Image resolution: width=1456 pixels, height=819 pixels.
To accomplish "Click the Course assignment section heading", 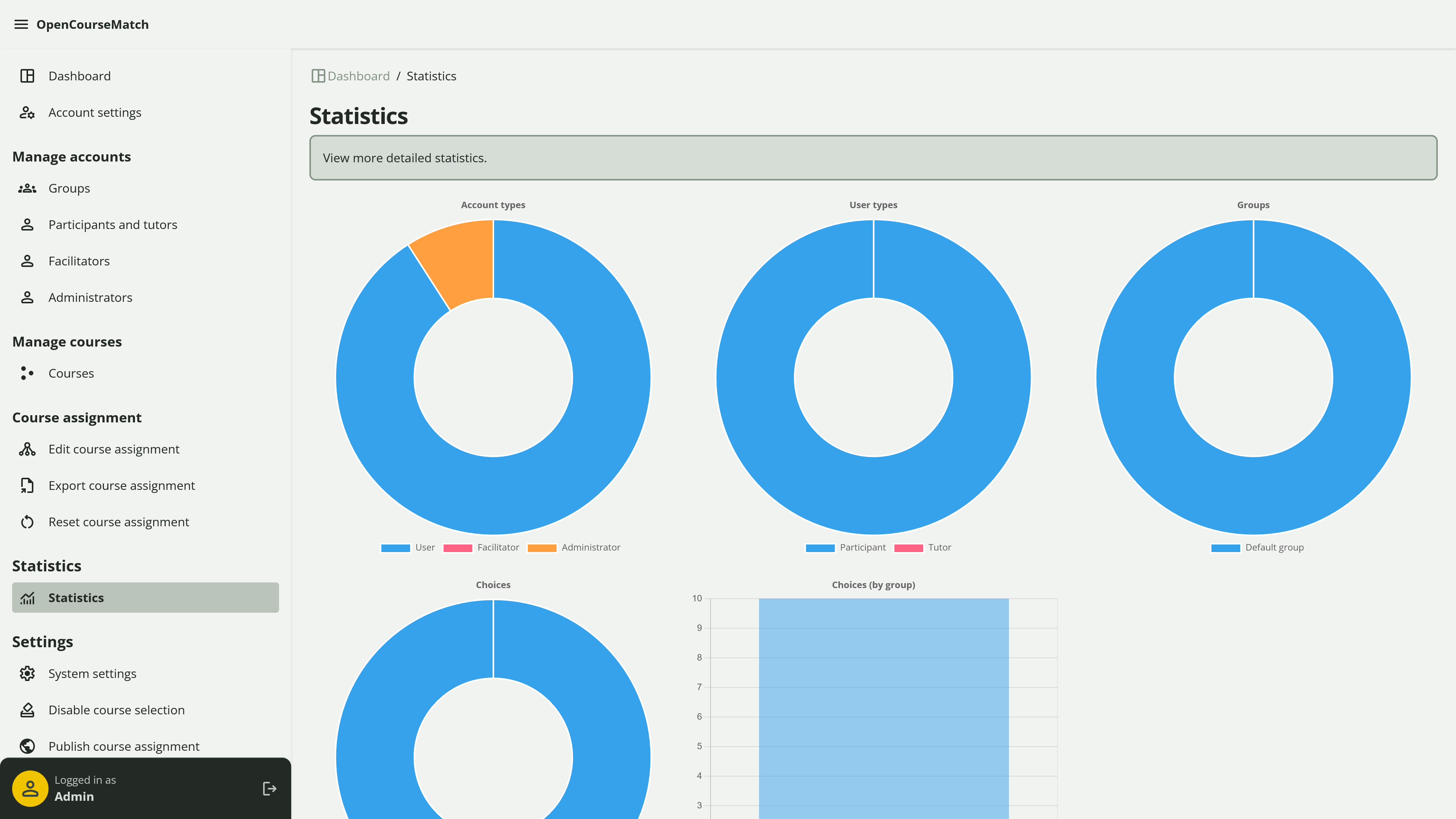I will click(77, 417).
